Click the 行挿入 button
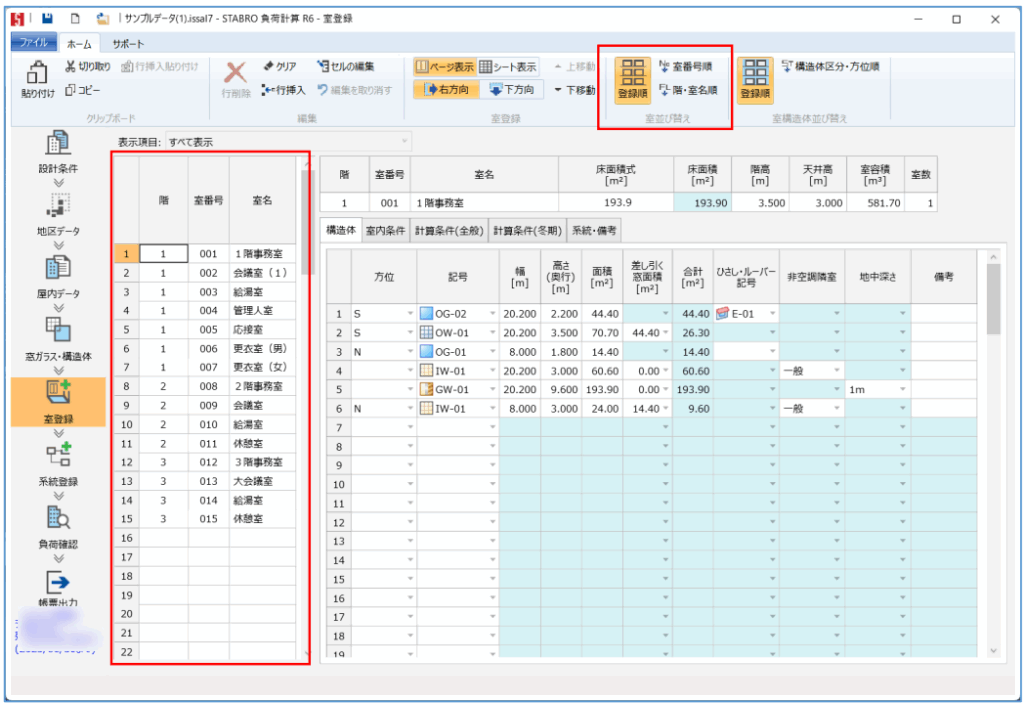Image resolution: width=1024 pixels, height=703 pixels. (x=283, y=89)
